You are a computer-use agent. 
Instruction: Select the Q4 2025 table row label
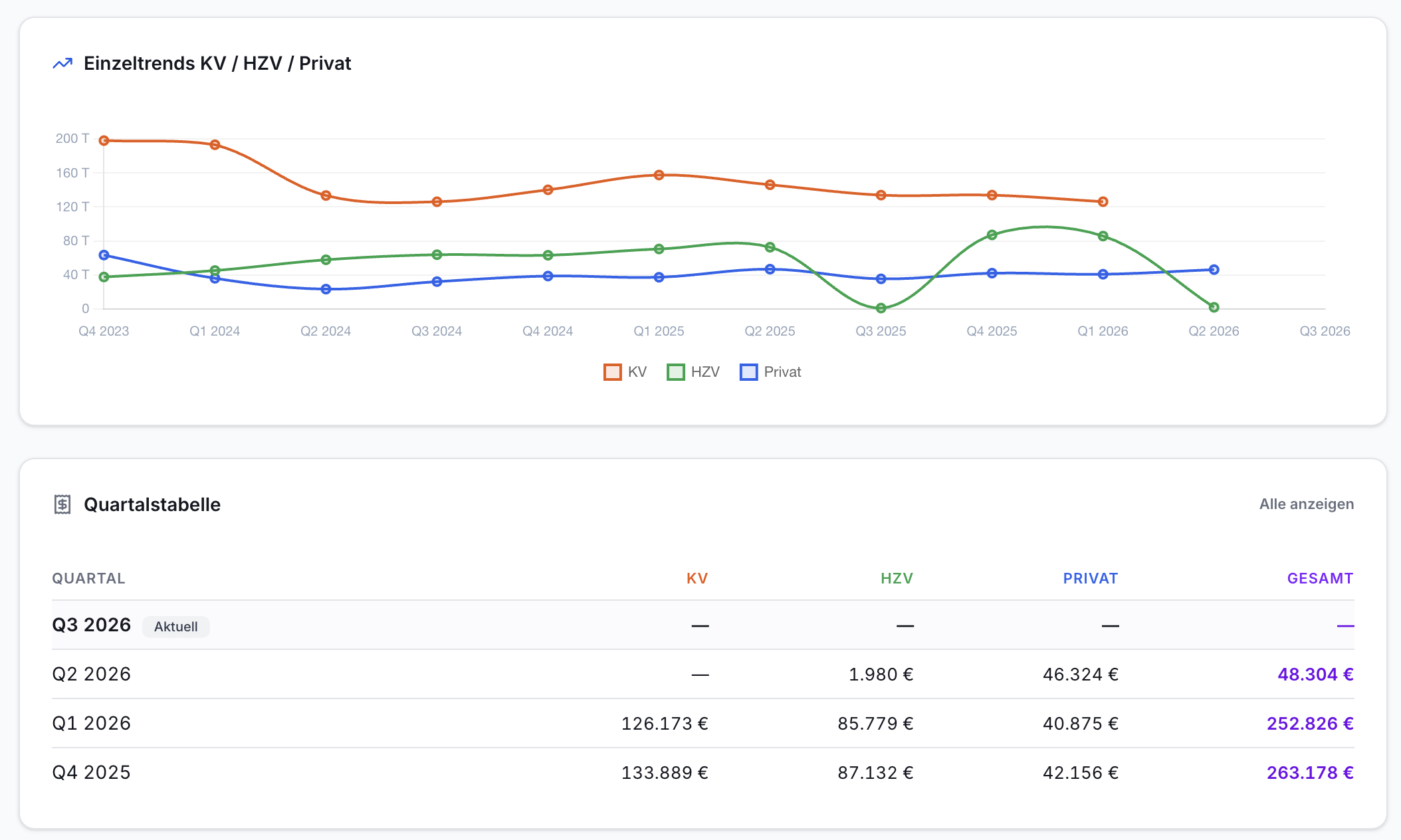point(92,772)
